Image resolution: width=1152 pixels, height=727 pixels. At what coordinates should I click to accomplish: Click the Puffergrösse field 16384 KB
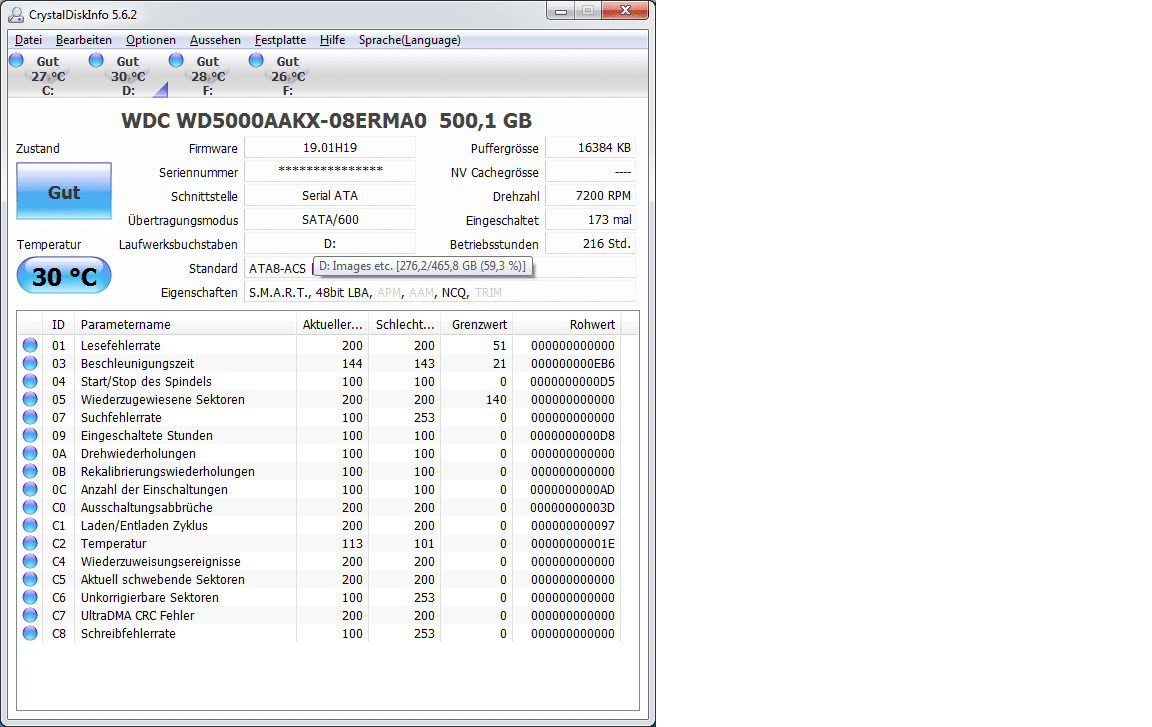[x=591, y=148]
